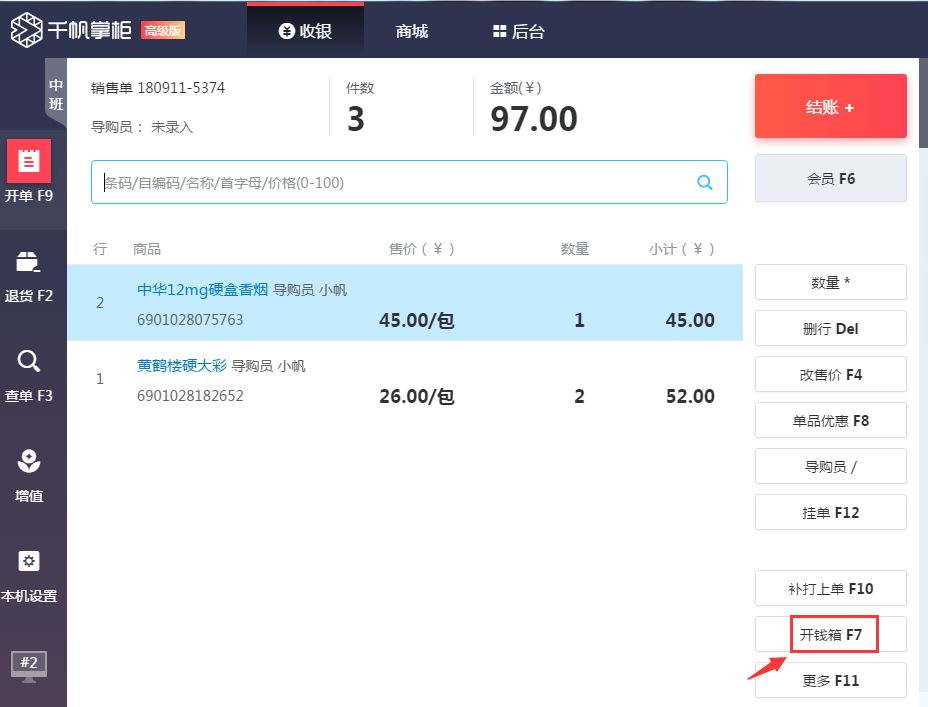Screen dimensions: 928x707
Task: Focus the barcode/name search input field
Action: (x=409, y=182)
